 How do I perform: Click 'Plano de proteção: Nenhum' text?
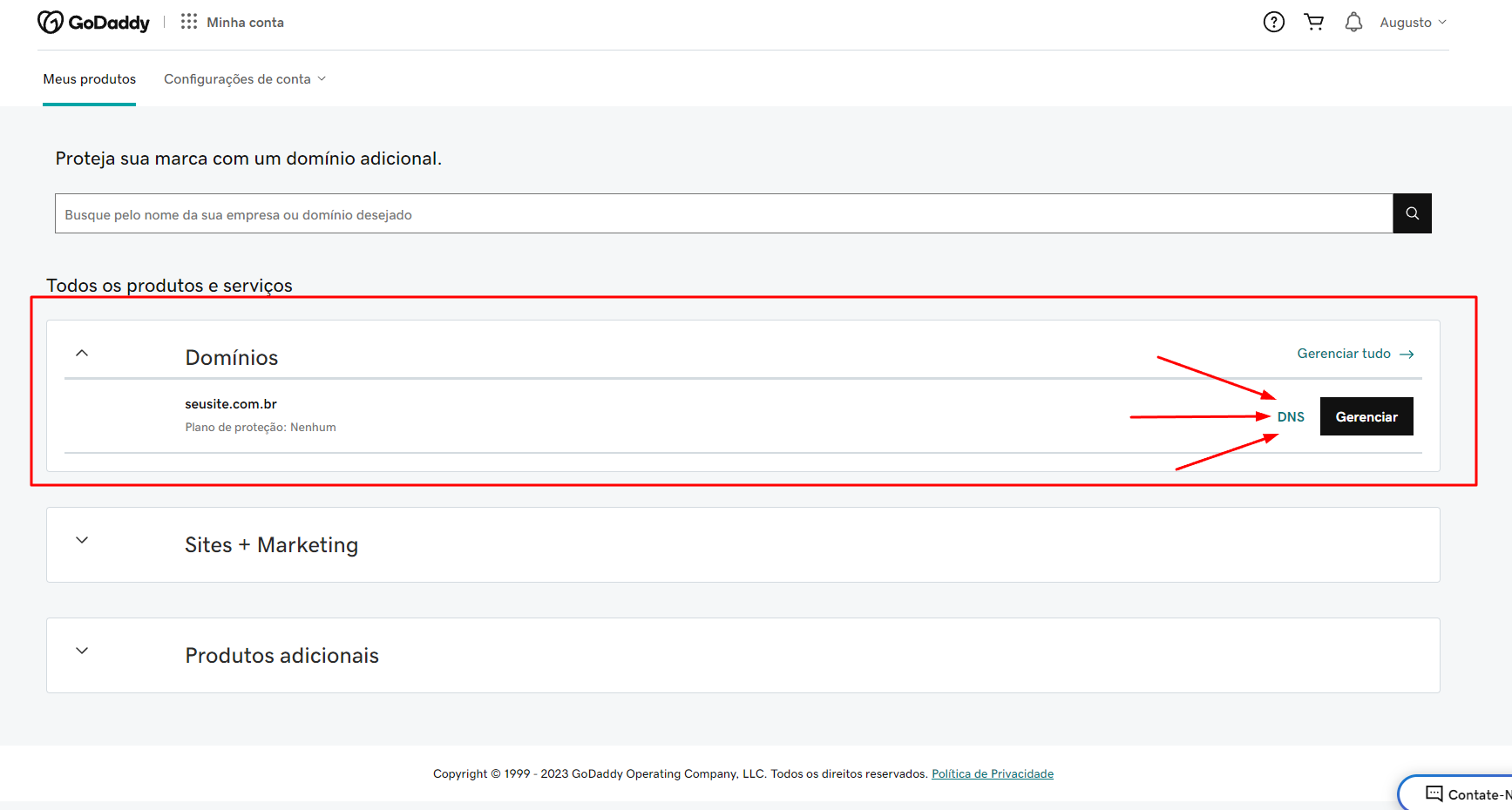point(260,428)
